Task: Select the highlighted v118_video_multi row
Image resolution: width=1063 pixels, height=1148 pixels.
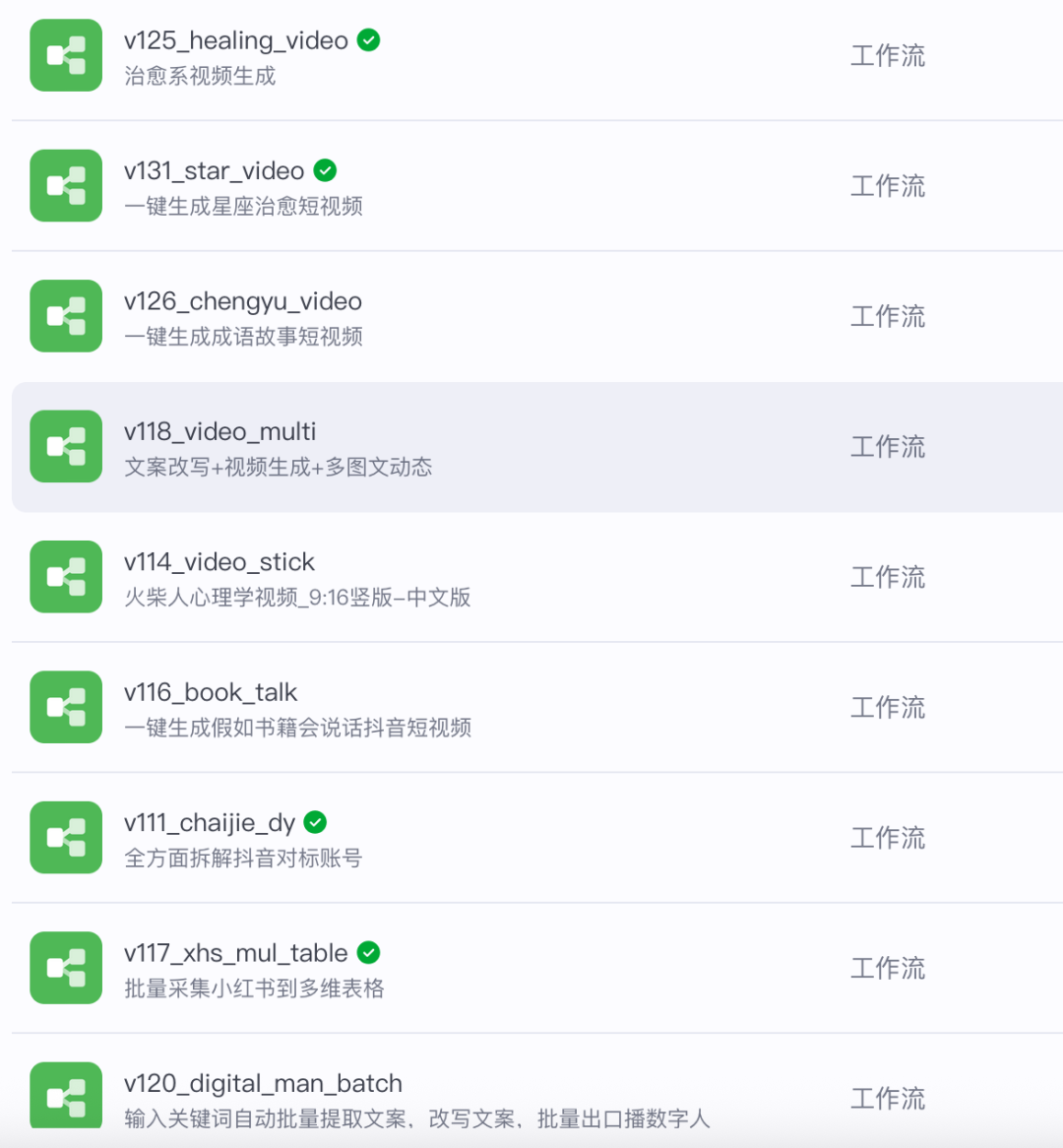Action: click(537, 447)
